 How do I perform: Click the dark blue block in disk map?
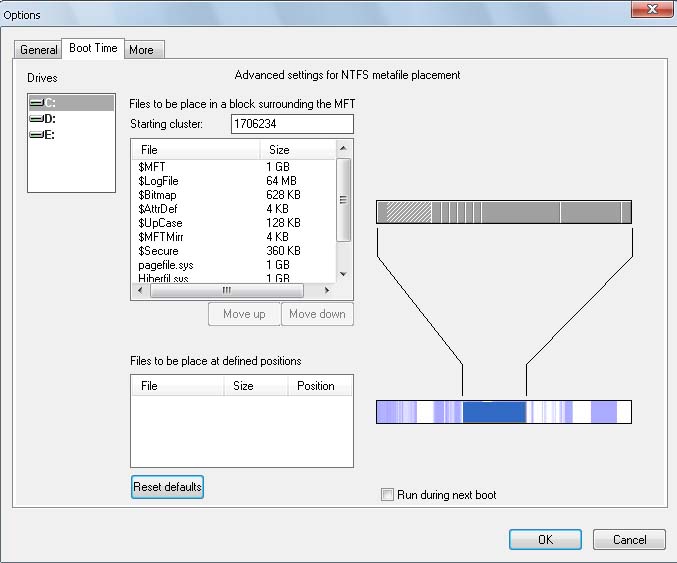[x=494, y=412]
